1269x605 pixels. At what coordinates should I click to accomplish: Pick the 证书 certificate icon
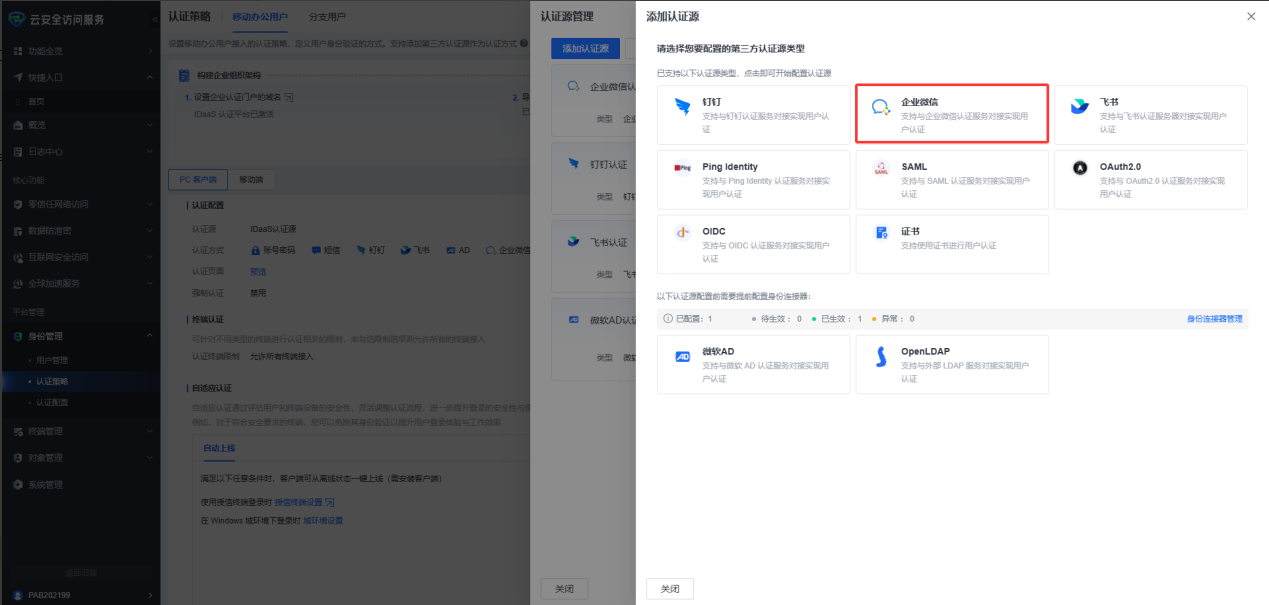pyautogui.click(x=881, y=233)
